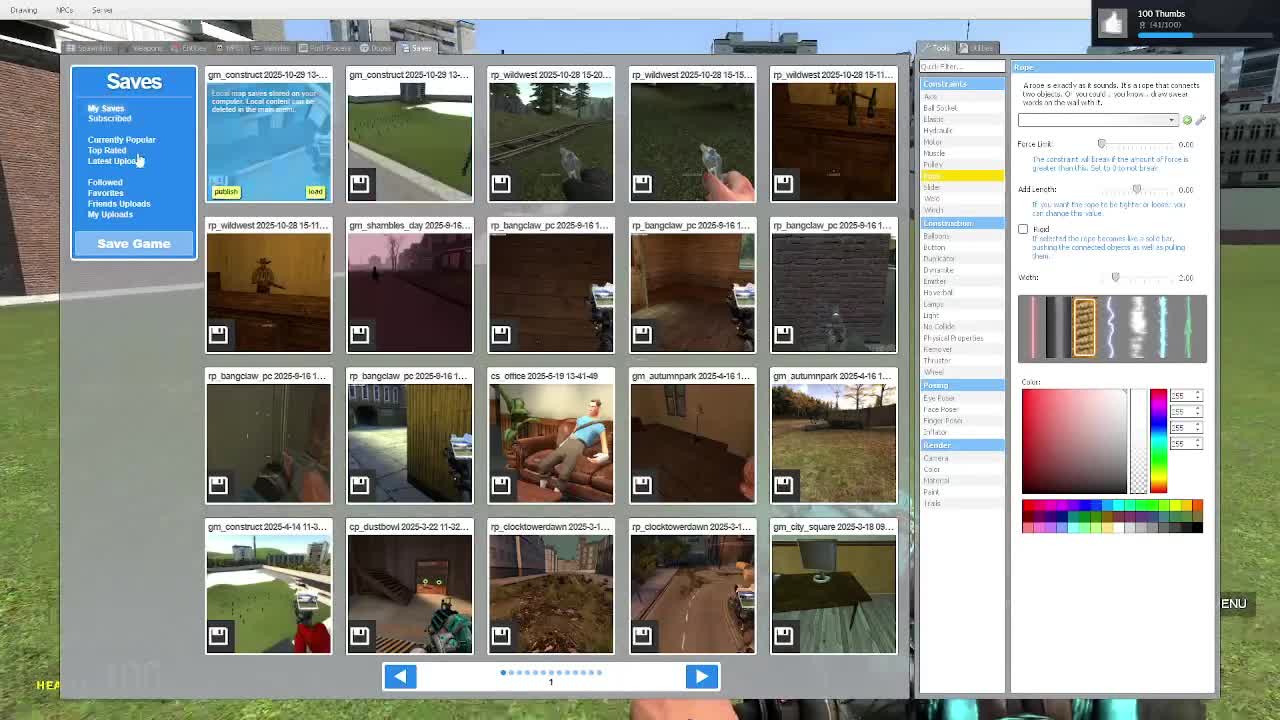
Task: Enable the Rigid checkbox
Action: [x=1023, y=230]
